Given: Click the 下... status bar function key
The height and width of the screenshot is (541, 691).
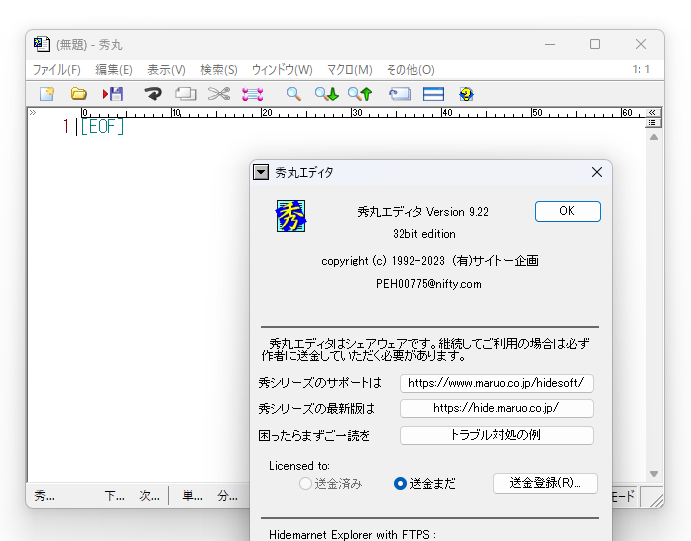Looking at the screenshot, I should coord(115,496).
